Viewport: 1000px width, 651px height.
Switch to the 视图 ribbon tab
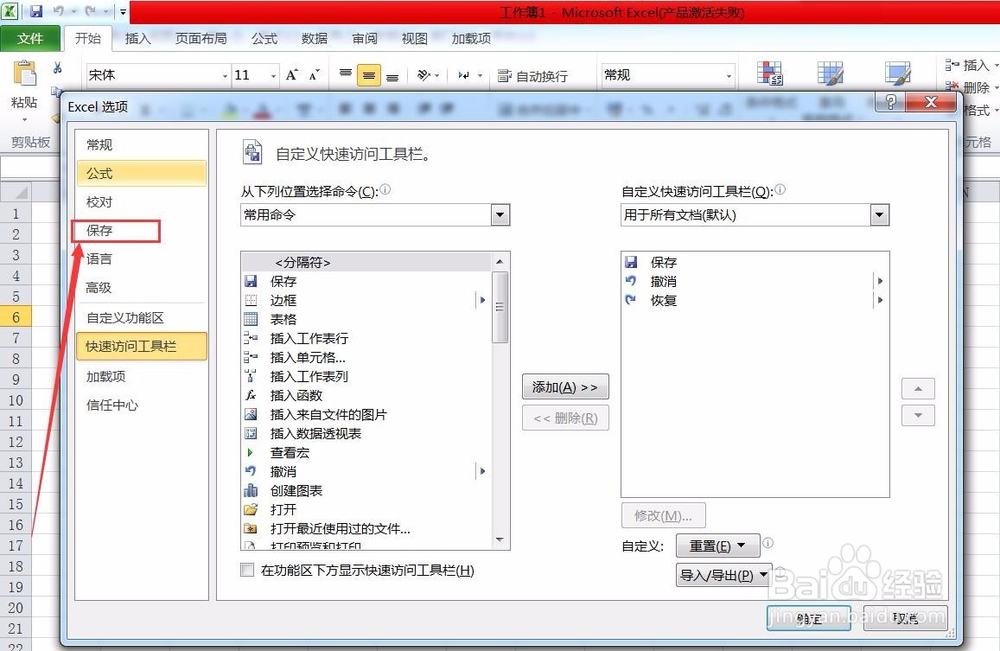coord(415,38)
